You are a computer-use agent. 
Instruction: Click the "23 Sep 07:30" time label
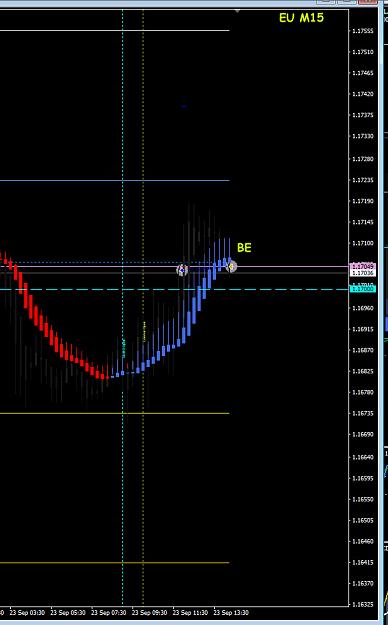click(x=108, y=612)
